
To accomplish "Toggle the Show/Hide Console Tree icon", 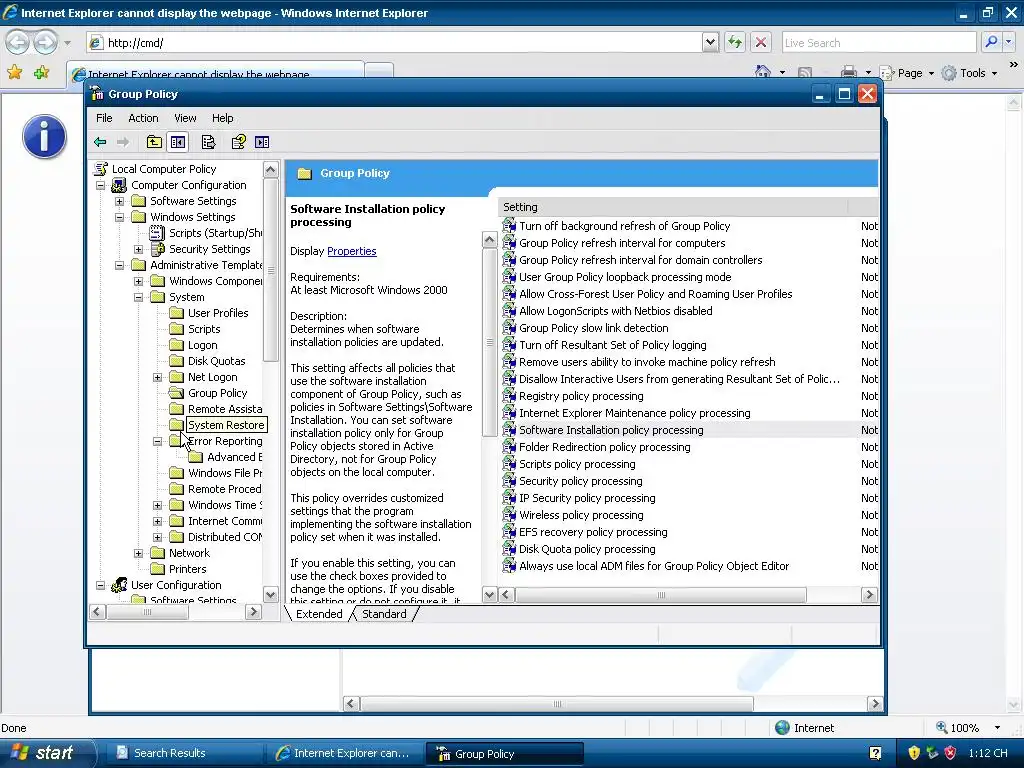I will pos(178,142).
